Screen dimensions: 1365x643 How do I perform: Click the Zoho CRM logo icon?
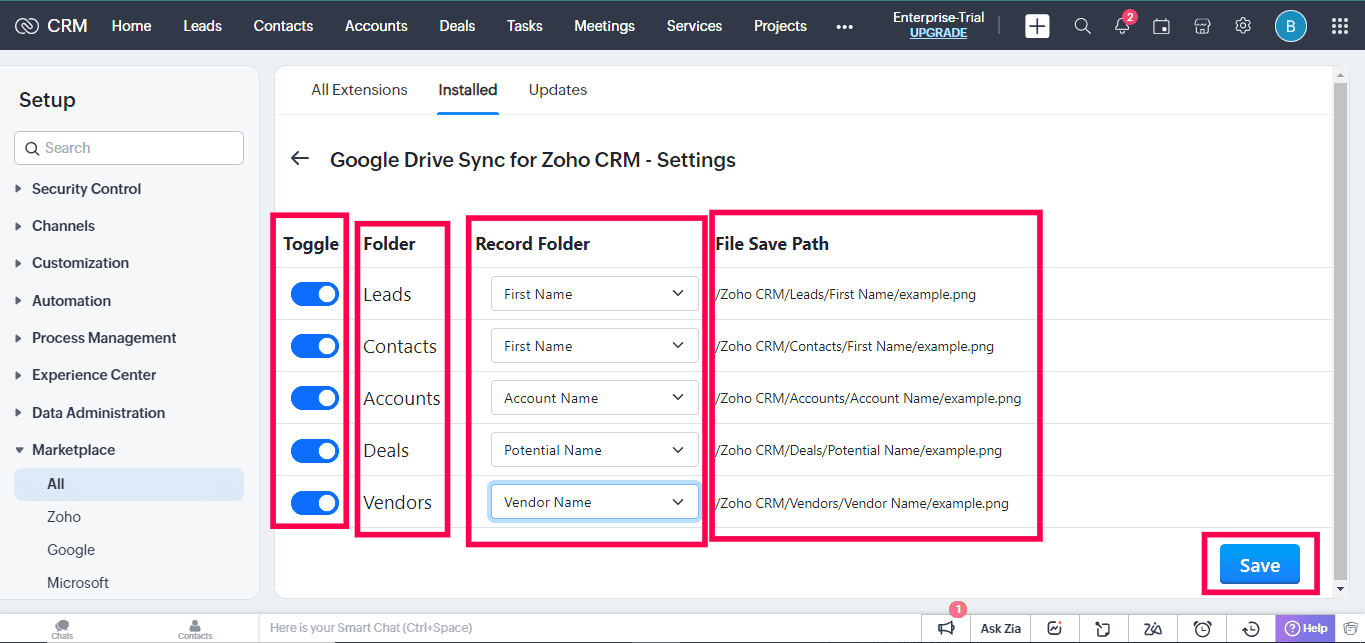(x=27, y=26)
